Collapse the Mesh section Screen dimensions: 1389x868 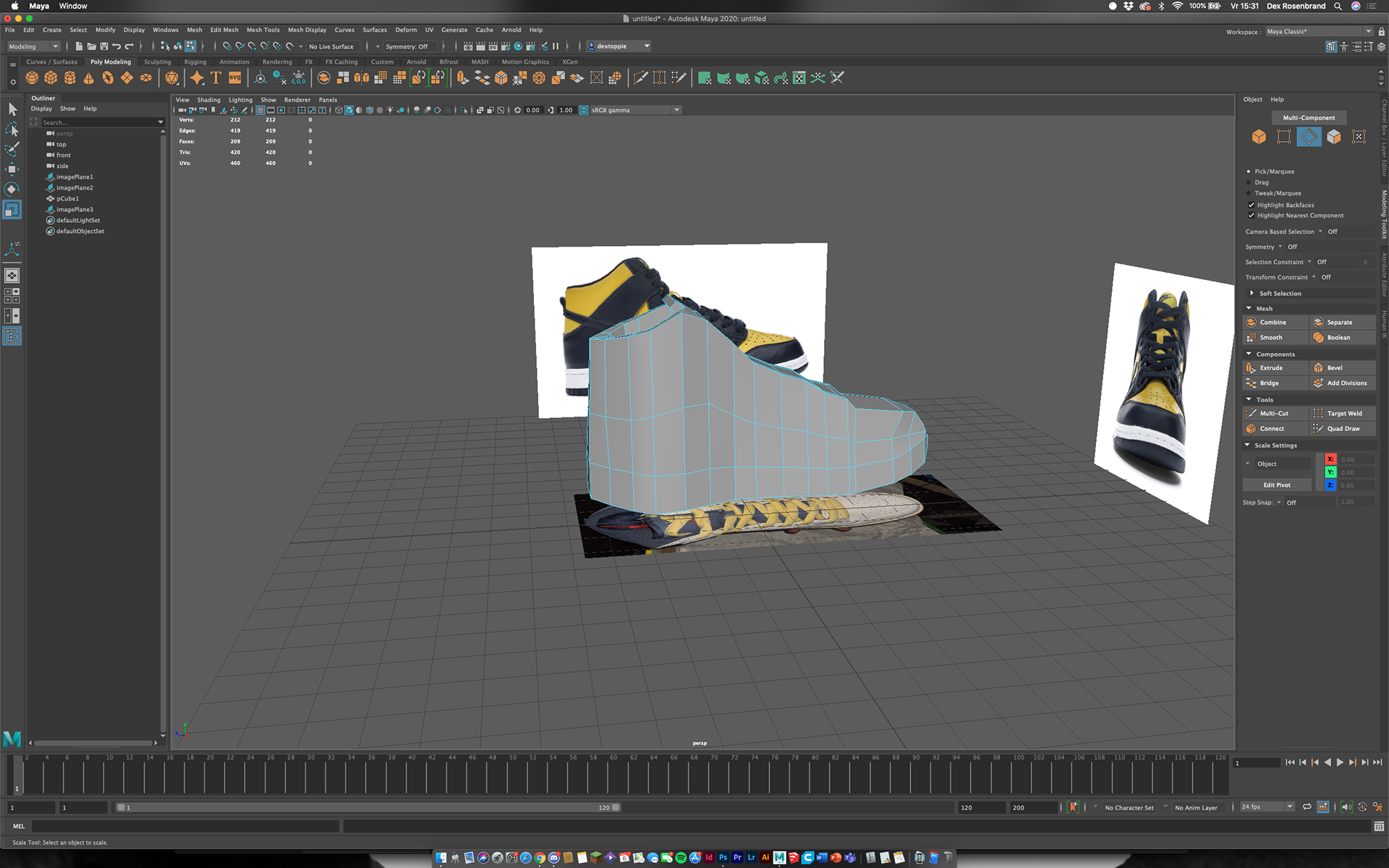pos(1249,309)
